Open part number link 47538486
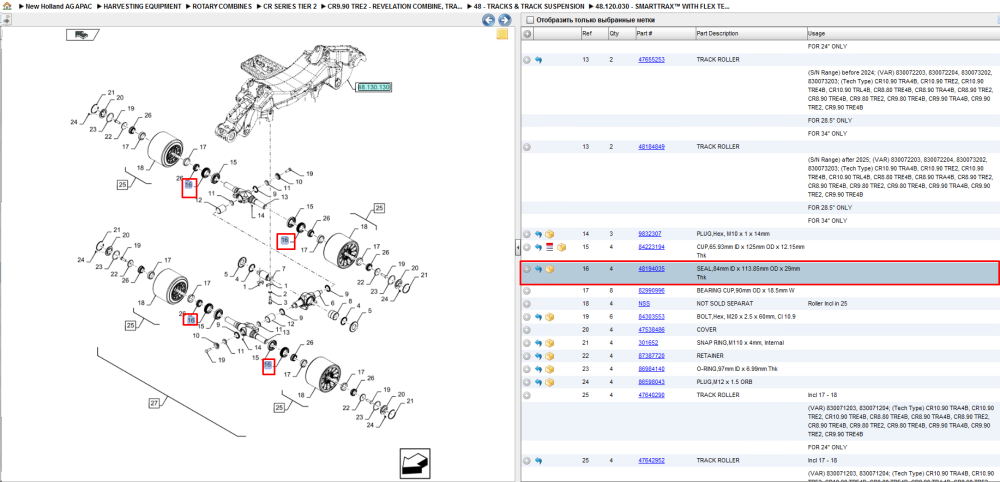 651,330
